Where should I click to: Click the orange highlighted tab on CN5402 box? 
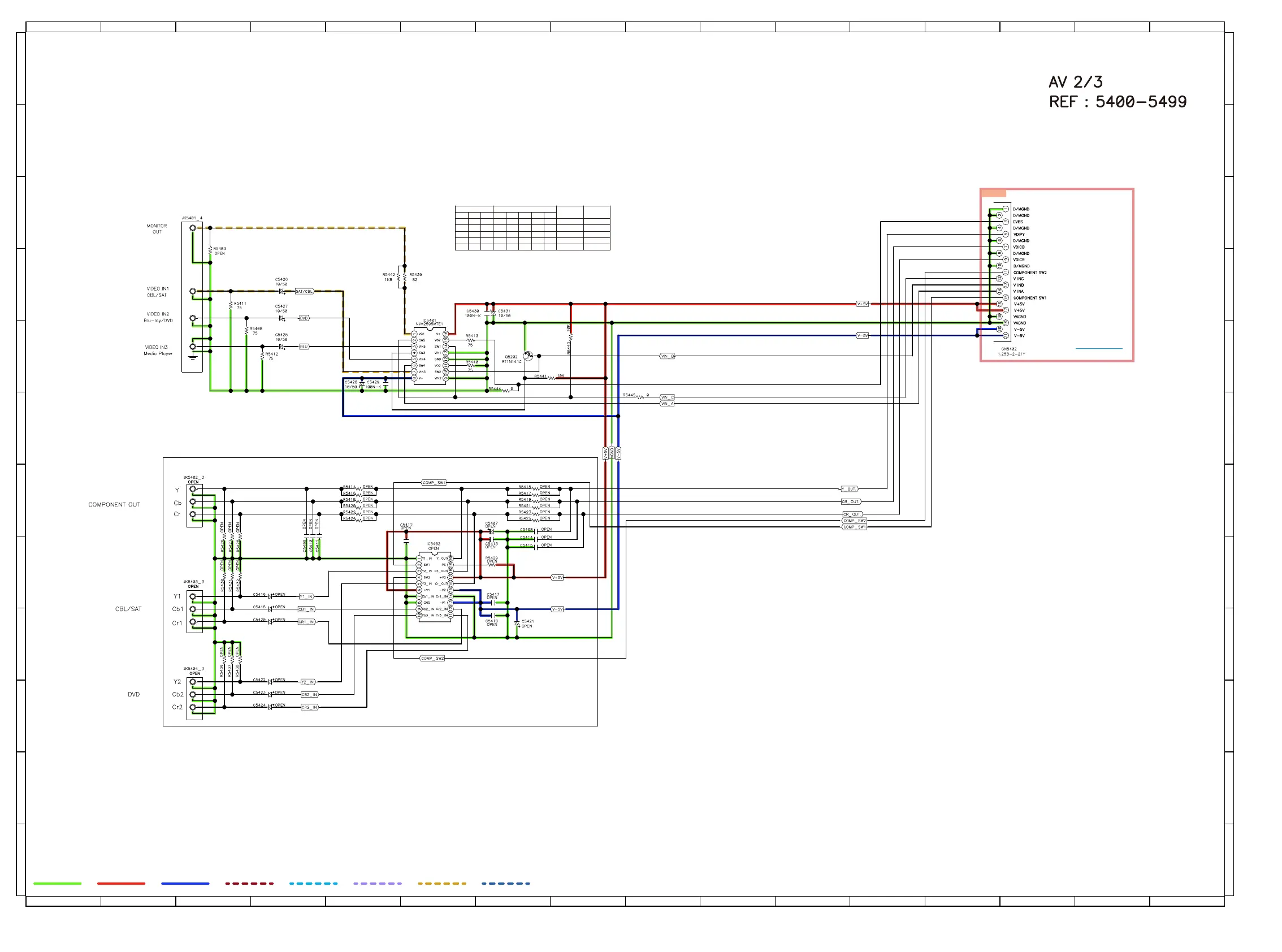[993, 194]
